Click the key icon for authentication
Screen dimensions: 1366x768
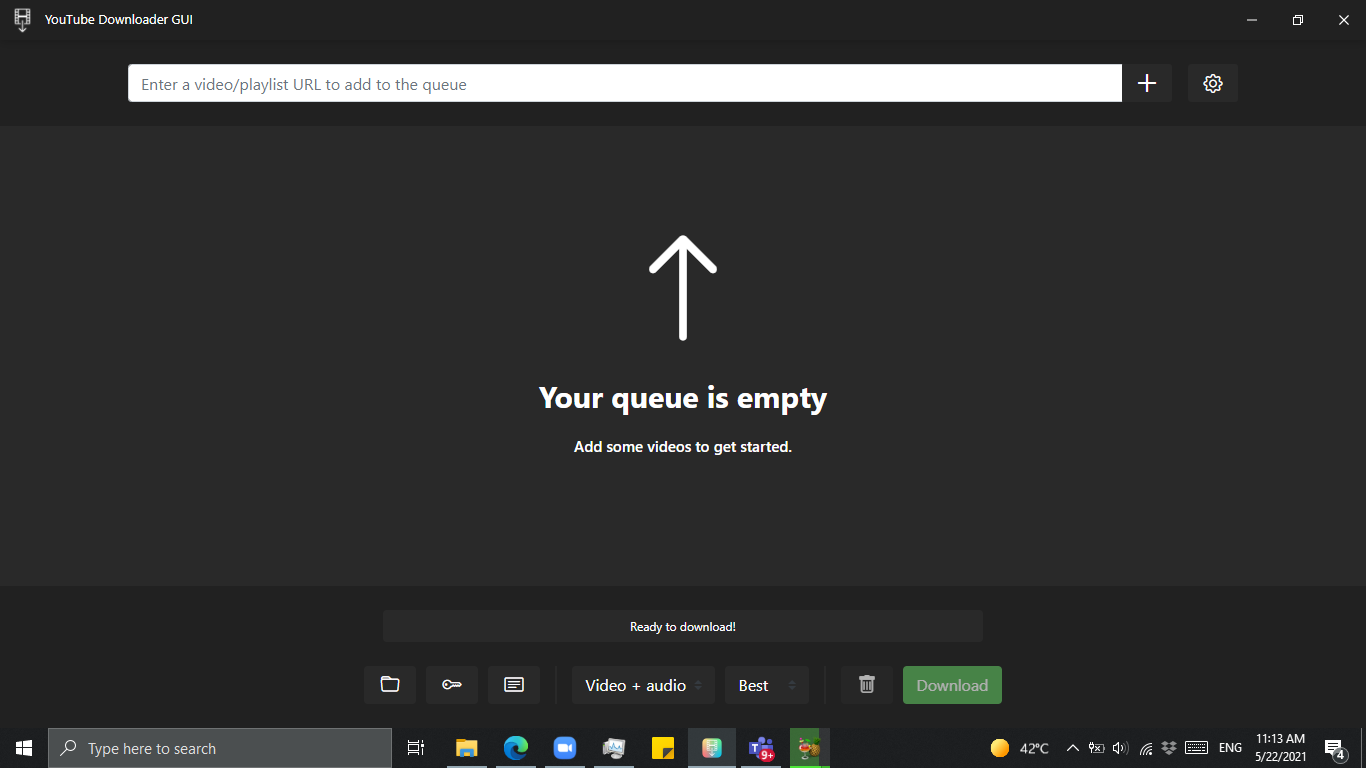pyautogui.click(x=451, y=685)
